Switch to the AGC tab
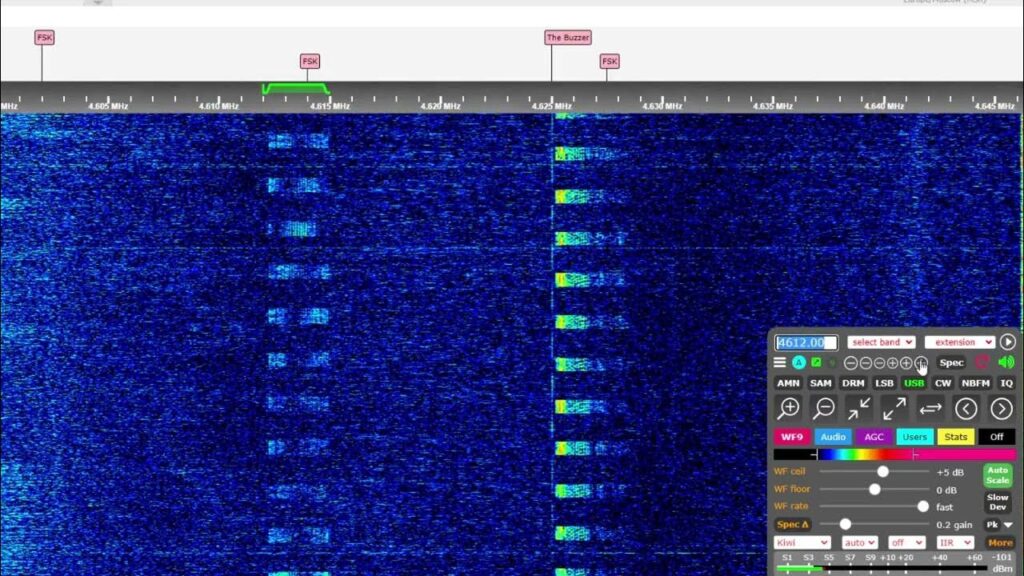 [x=874, y=437]
